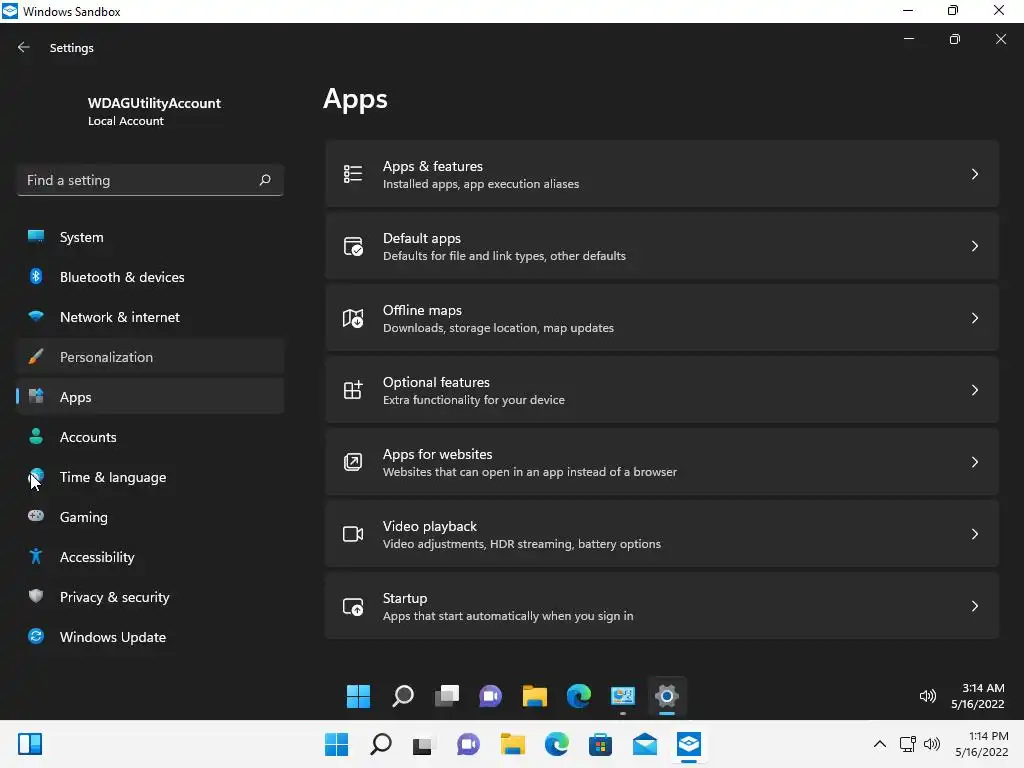Open sandbox taskbar Search icon
Screen dimensions: 1024x768
[x=403, y=696]
